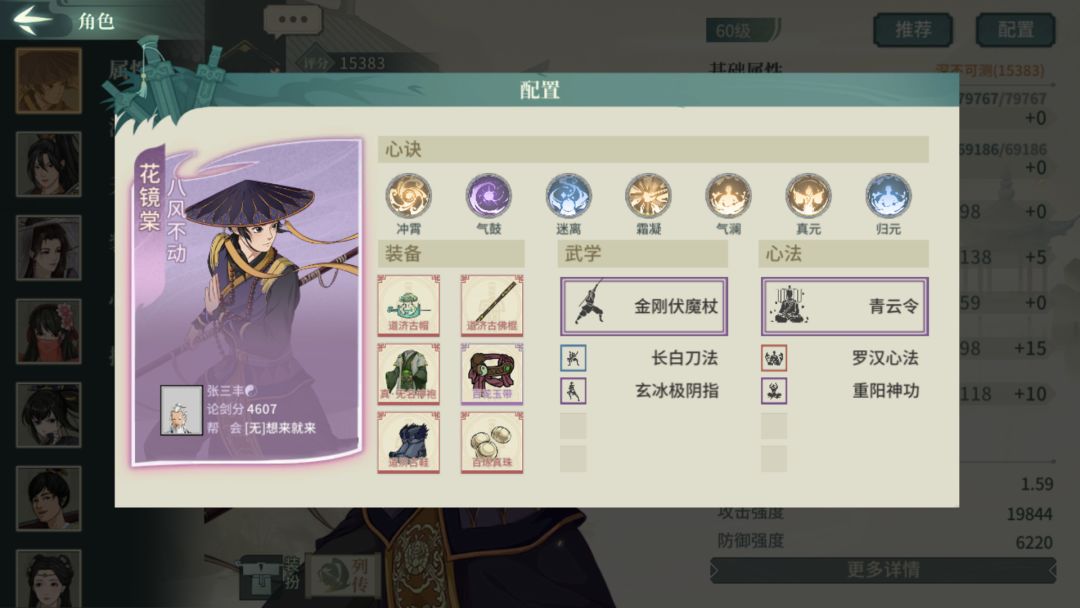Inspect the blue boots equipment slot
The width and height of the screenshot is (1080, 608).
408,442
